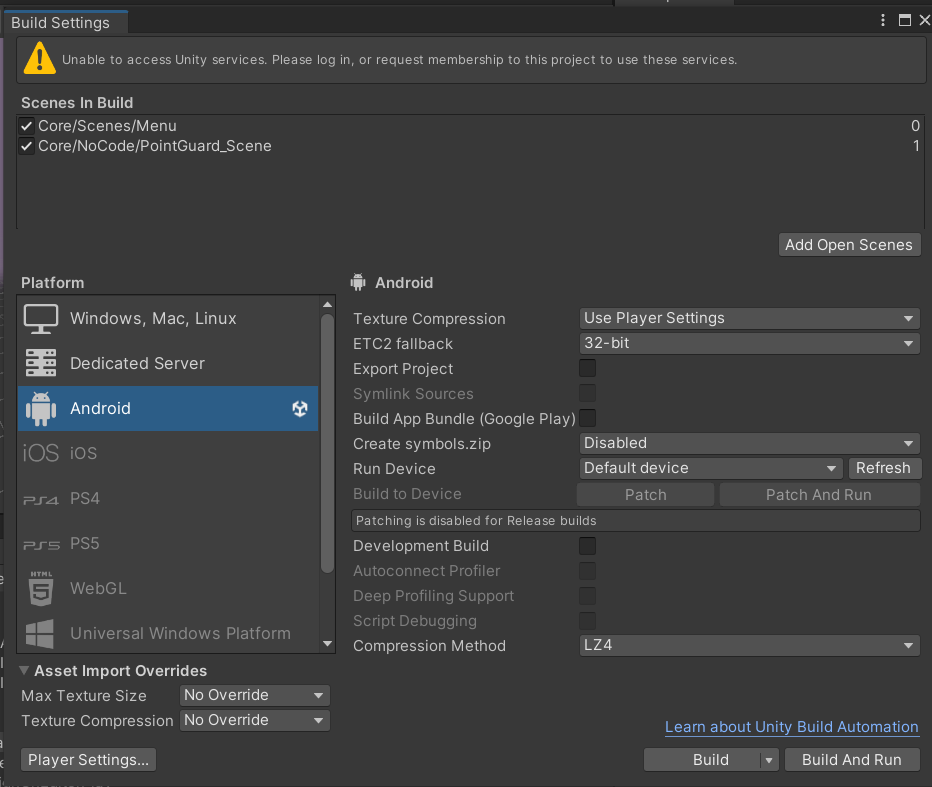
Task: Open the Build Settings kebab menu icon
Action: click(x=883, y=20)
